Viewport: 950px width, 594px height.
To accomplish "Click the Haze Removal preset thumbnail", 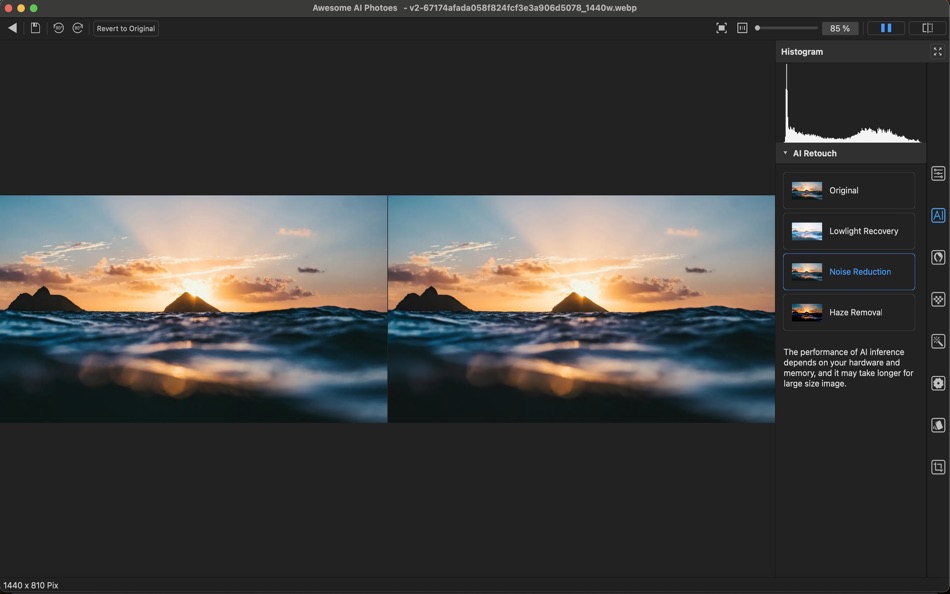I will pos(806,312).
